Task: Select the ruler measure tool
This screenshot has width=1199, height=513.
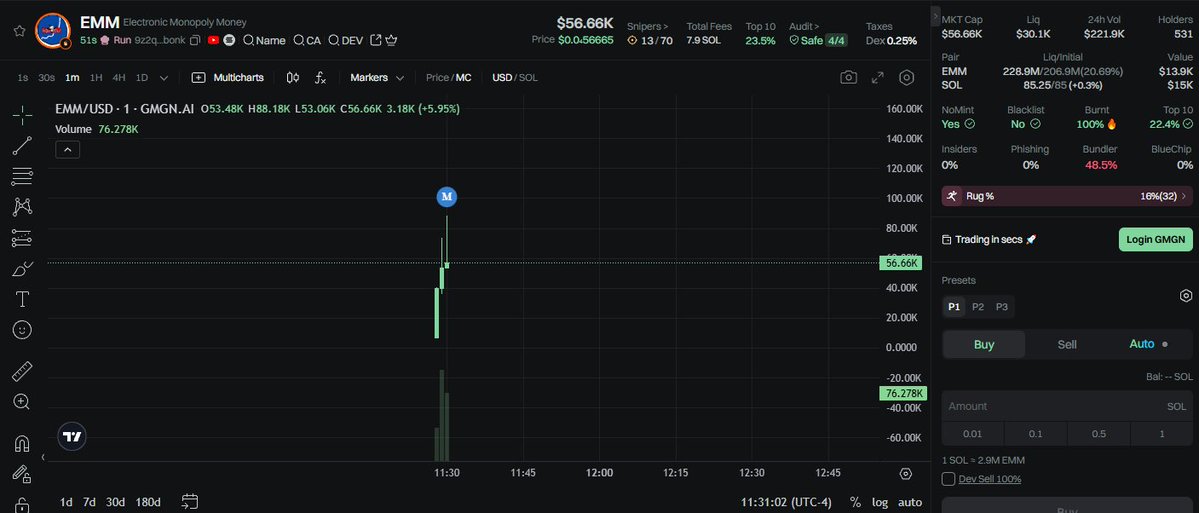Action: coord(22,372)
